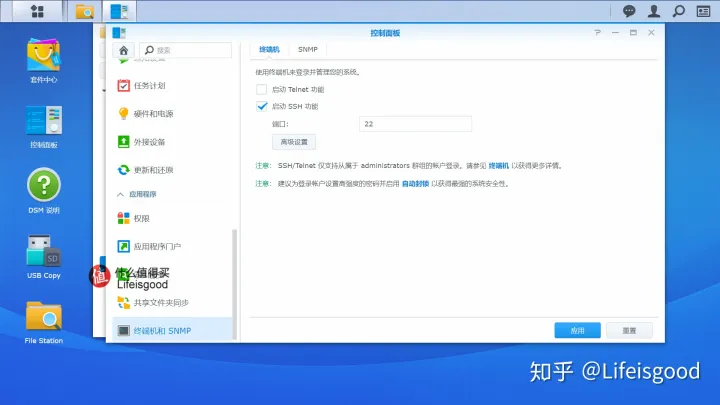Screen dimensions: 720x405
Task: Open Hardware and Power settings
Action: pyautogui.click(x=172, y=114)
